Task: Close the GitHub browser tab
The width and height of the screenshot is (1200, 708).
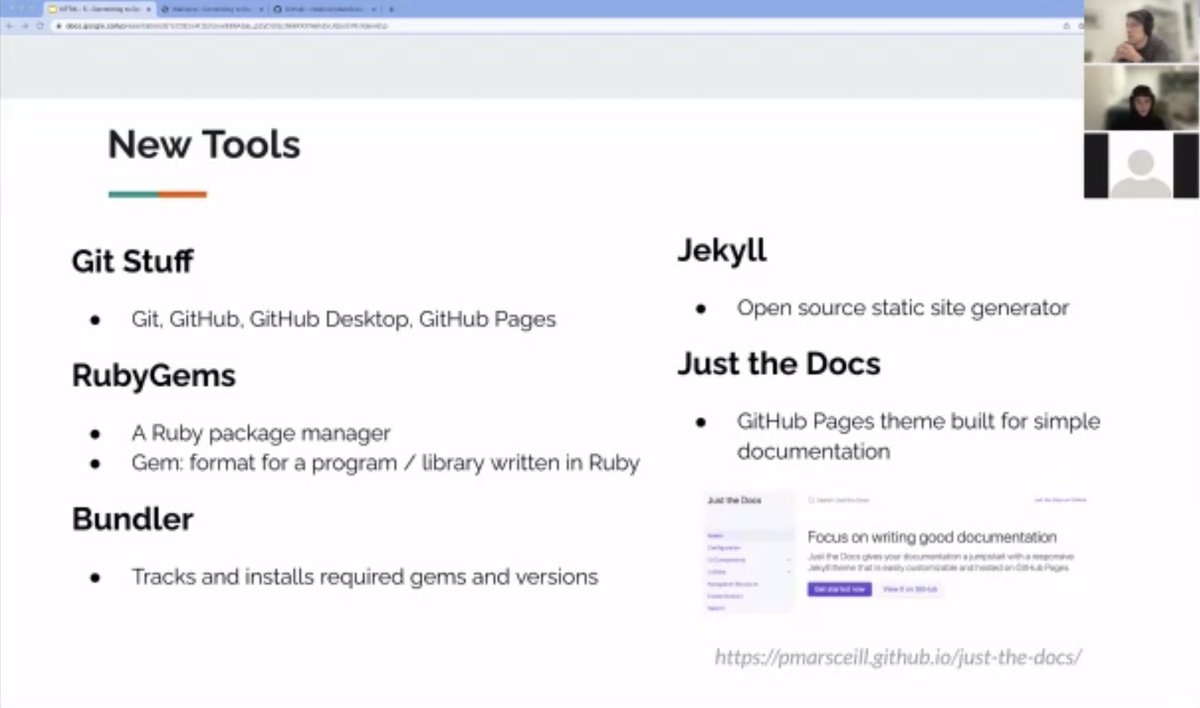Action: pyautogui.click(x=373, y=8)
